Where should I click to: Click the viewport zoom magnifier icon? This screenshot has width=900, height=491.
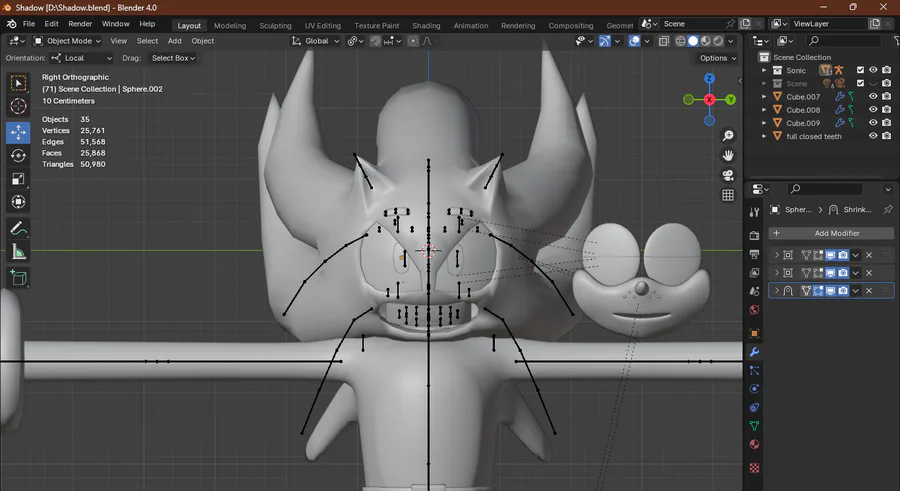pyautogui.click(x=728, y=136)
